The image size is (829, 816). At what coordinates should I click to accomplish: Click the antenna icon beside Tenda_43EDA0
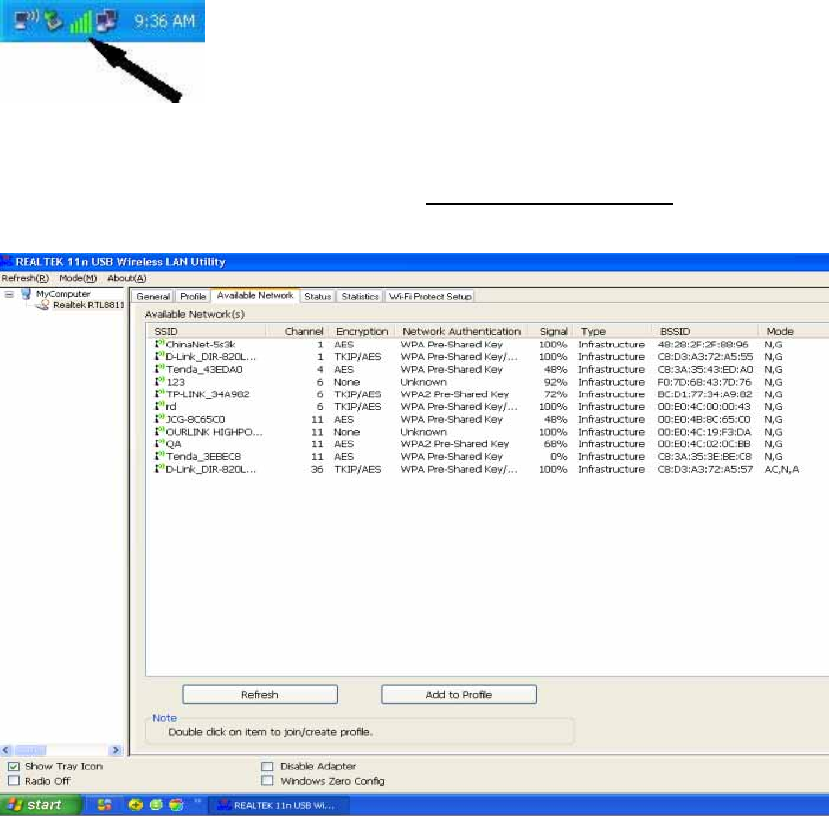point(159,369)
